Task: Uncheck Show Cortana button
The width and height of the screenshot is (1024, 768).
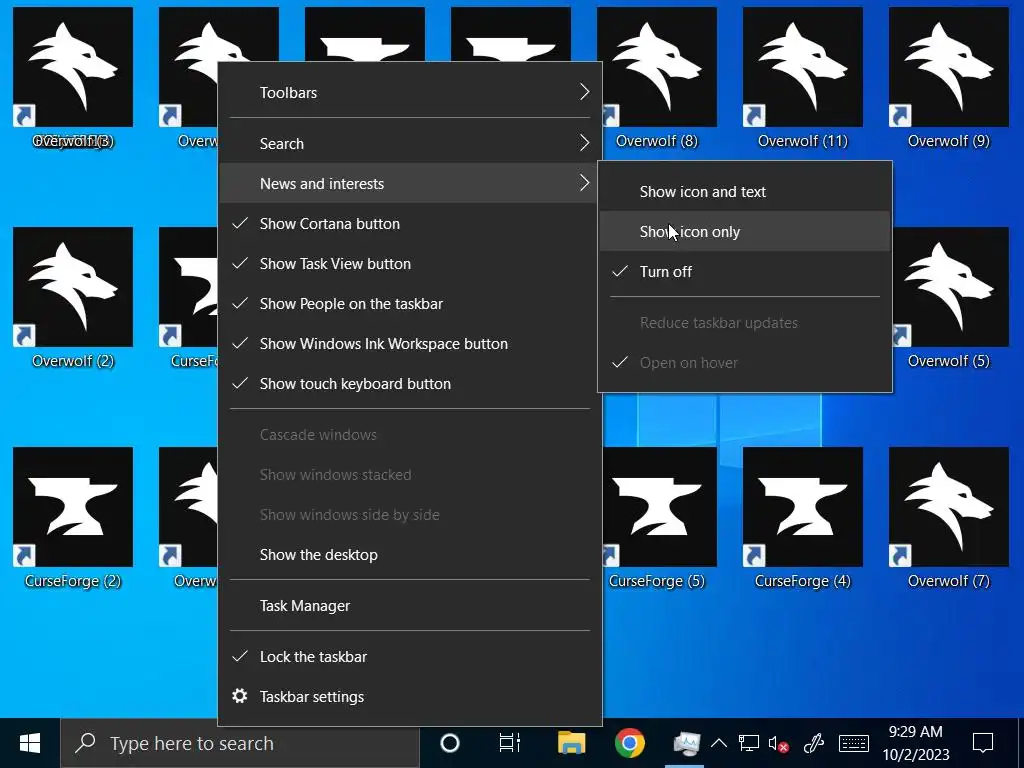Action: point(410,224)
